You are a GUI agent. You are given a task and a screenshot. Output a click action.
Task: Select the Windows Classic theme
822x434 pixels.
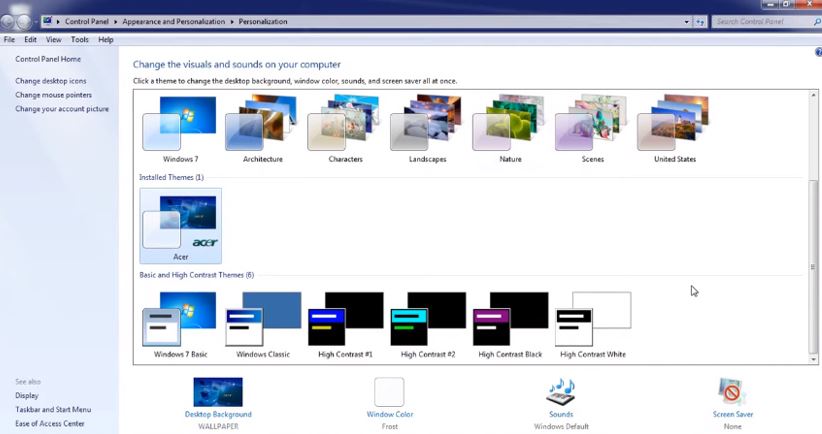click(x=264, y=318)
